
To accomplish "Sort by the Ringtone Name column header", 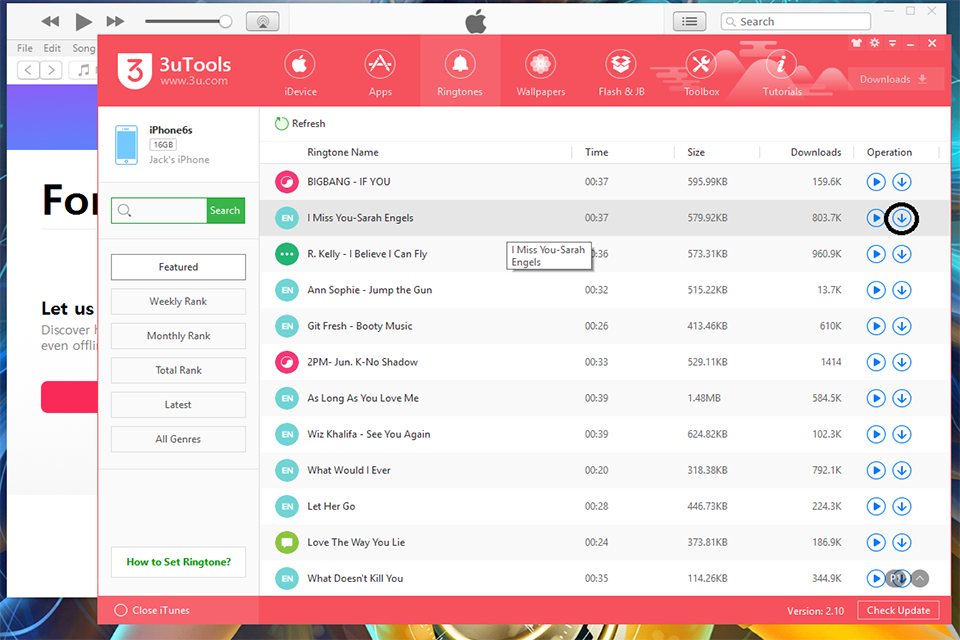I will [x=343, y=152].
